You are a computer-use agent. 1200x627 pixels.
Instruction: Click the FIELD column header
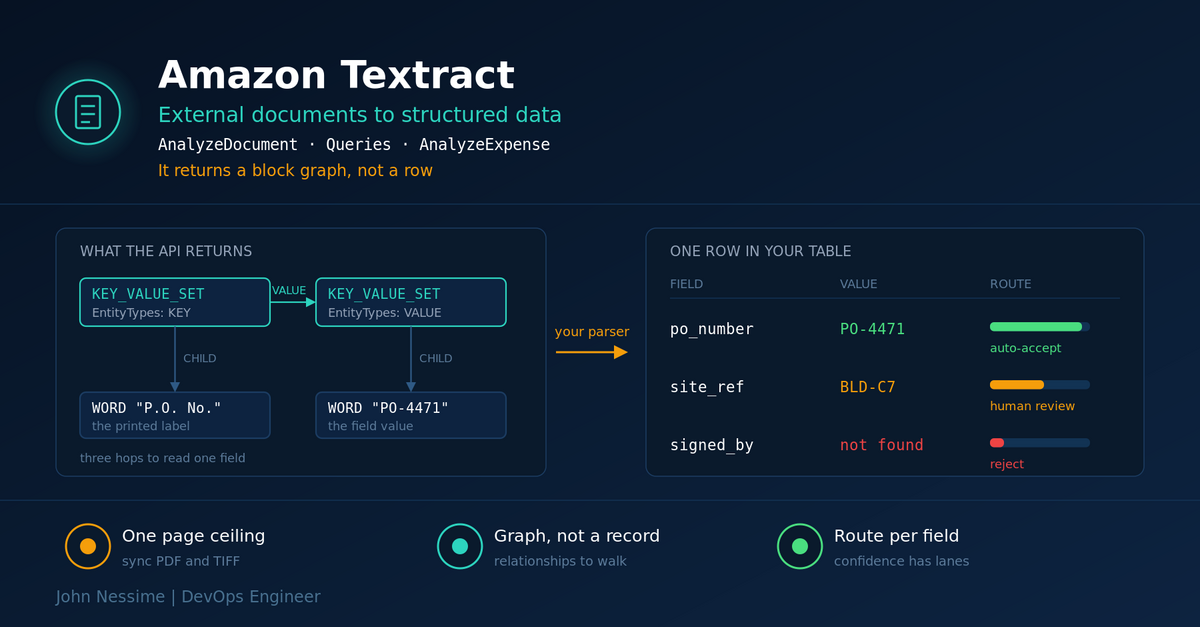coord(687,284)
